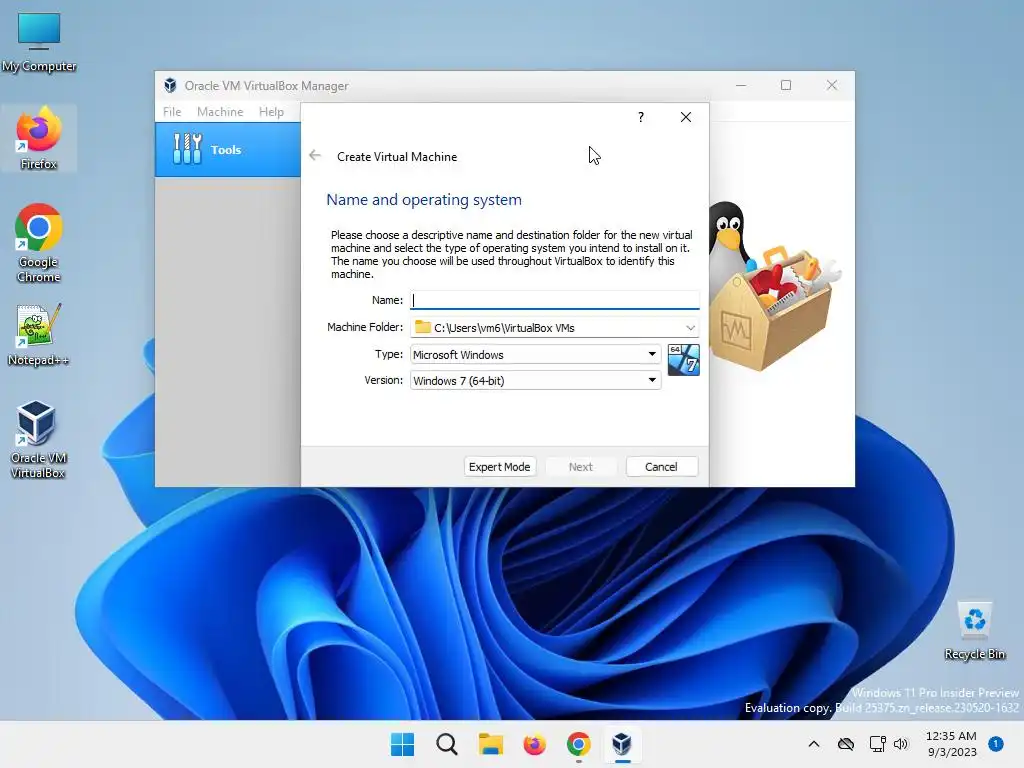The width and height of the screenshot is (1024, 768).
Task: Open the Recycle Bin icon
Action: click(x=974, y=630)
